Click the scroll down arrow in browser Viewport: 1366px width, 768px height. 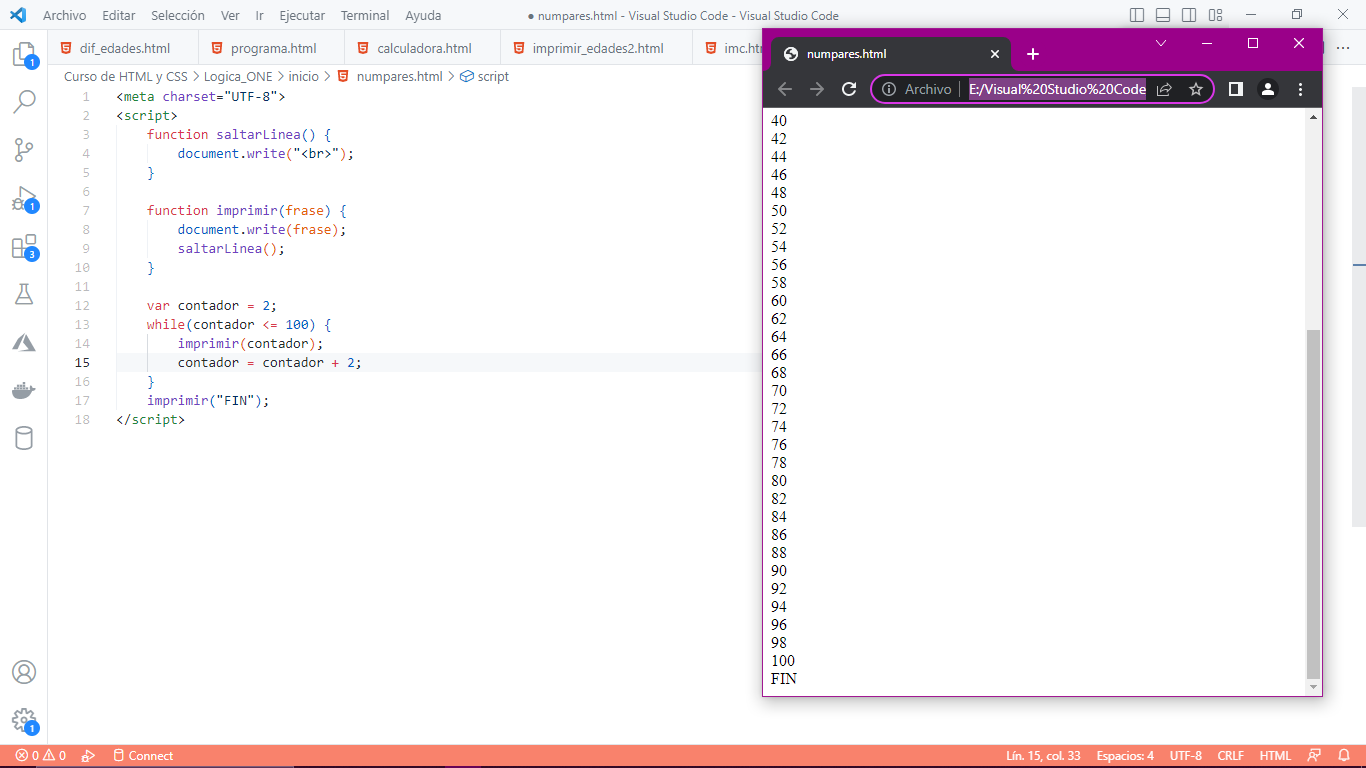click(x=1314, y=688)
